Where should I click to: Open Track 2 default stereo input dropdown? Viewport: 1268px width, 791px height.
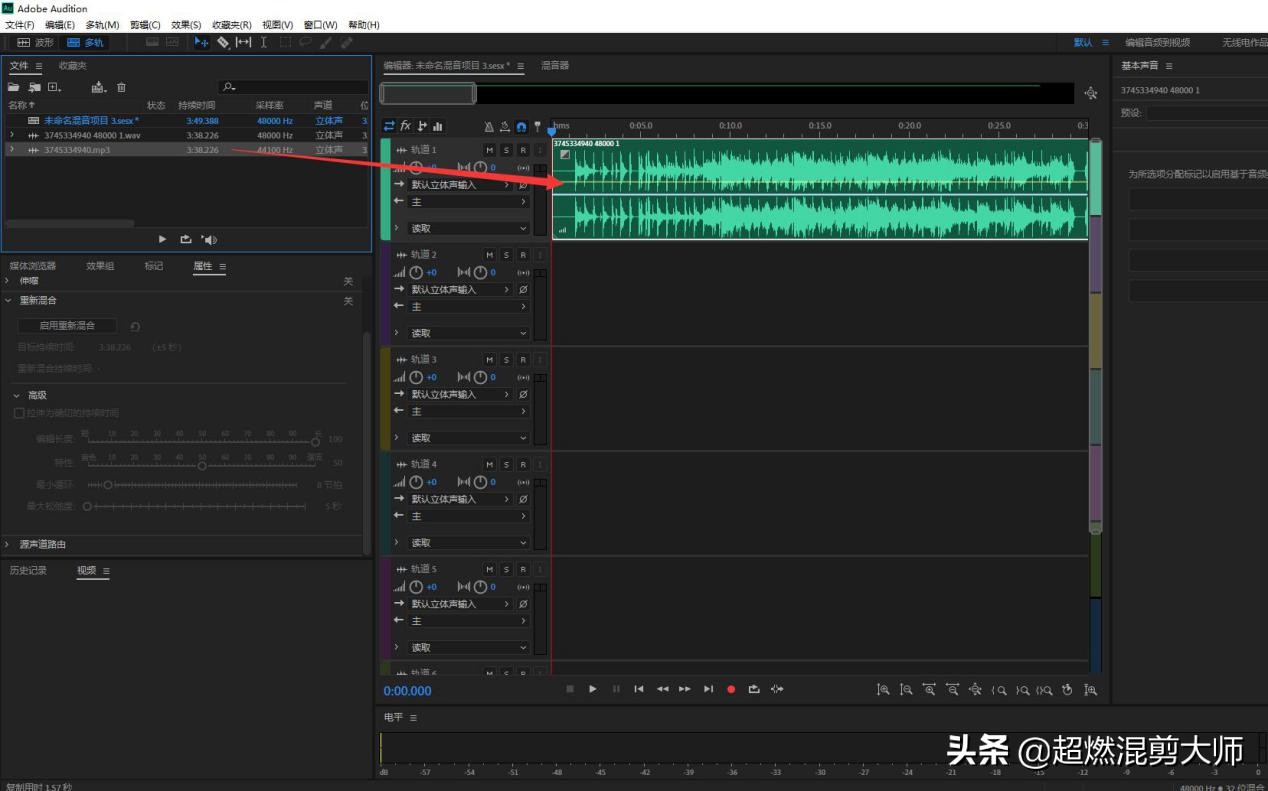pyautogui.click(x=461, y=290)
